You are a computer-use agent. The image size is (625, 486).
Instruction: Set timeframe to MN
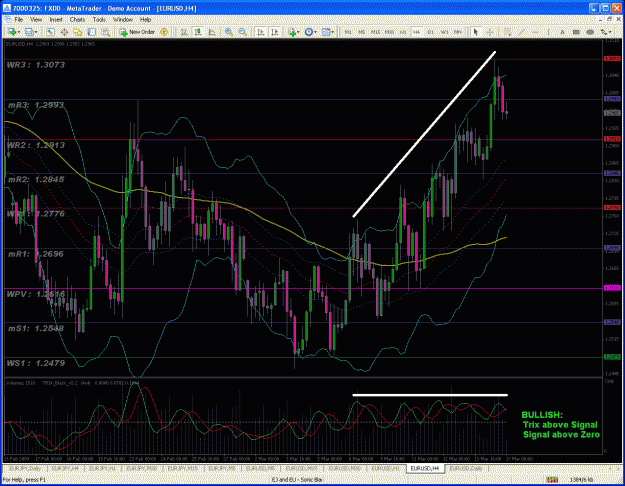point(458,32)
